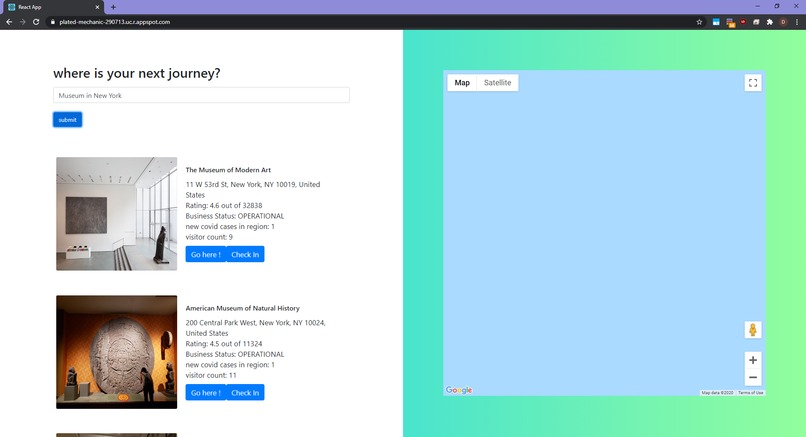806x437 pixels.
Task: Open the Museum of Modern Art photo
Action: coord(117,214)
